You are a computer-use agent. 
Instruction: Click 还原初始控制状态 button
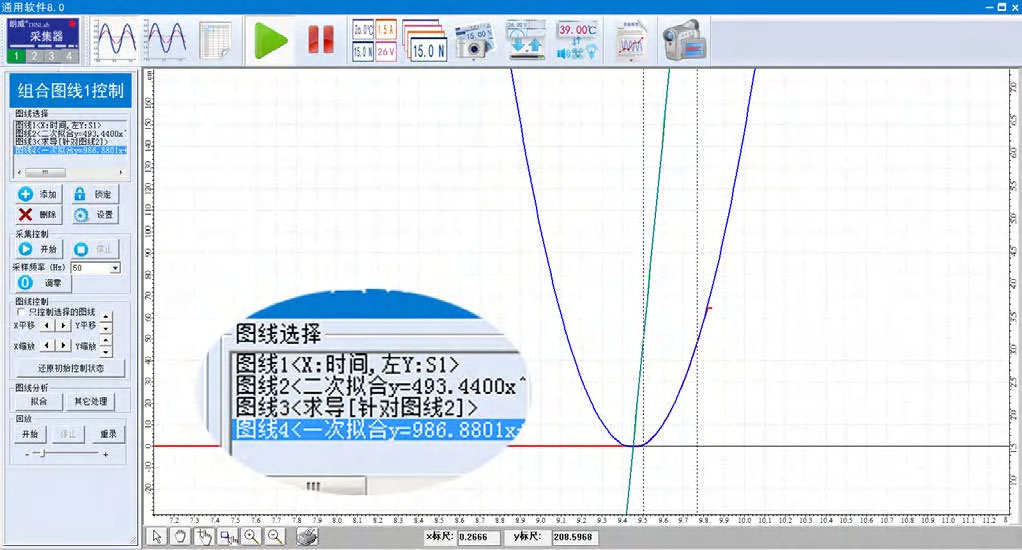point(67,368)
